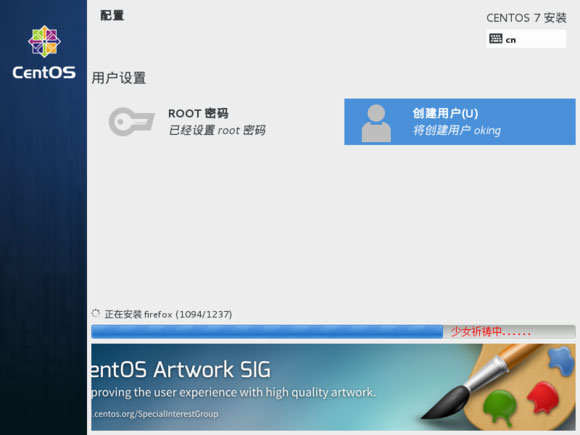This screenshot has width=580, height=435.
Task: Click the ROOT password key icon
Action: [132, 121]
